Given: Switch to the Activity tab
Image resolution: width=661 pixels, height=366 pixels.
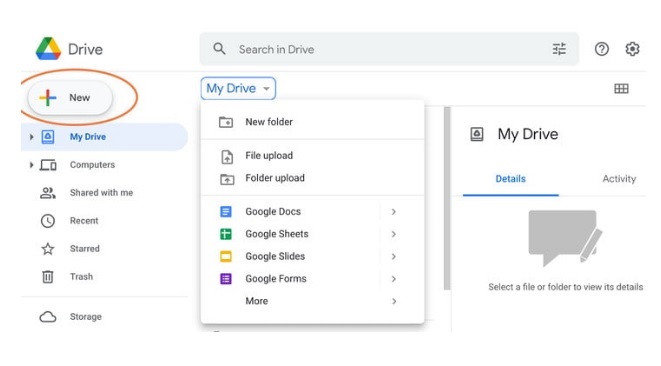Looking at the screenshot, I should 619,179.
